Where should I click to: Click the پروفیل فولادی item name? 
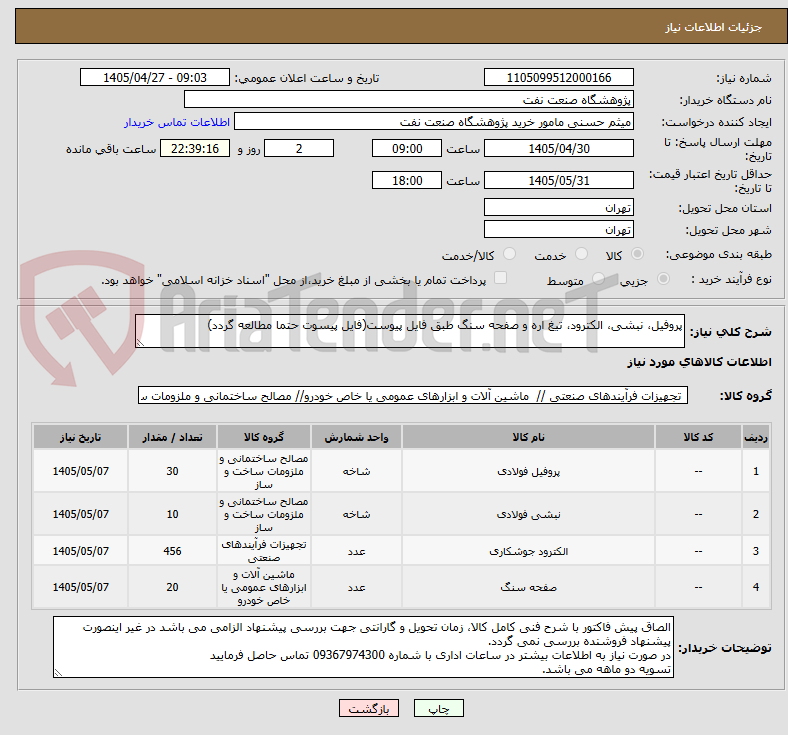[x=528, y=471]
